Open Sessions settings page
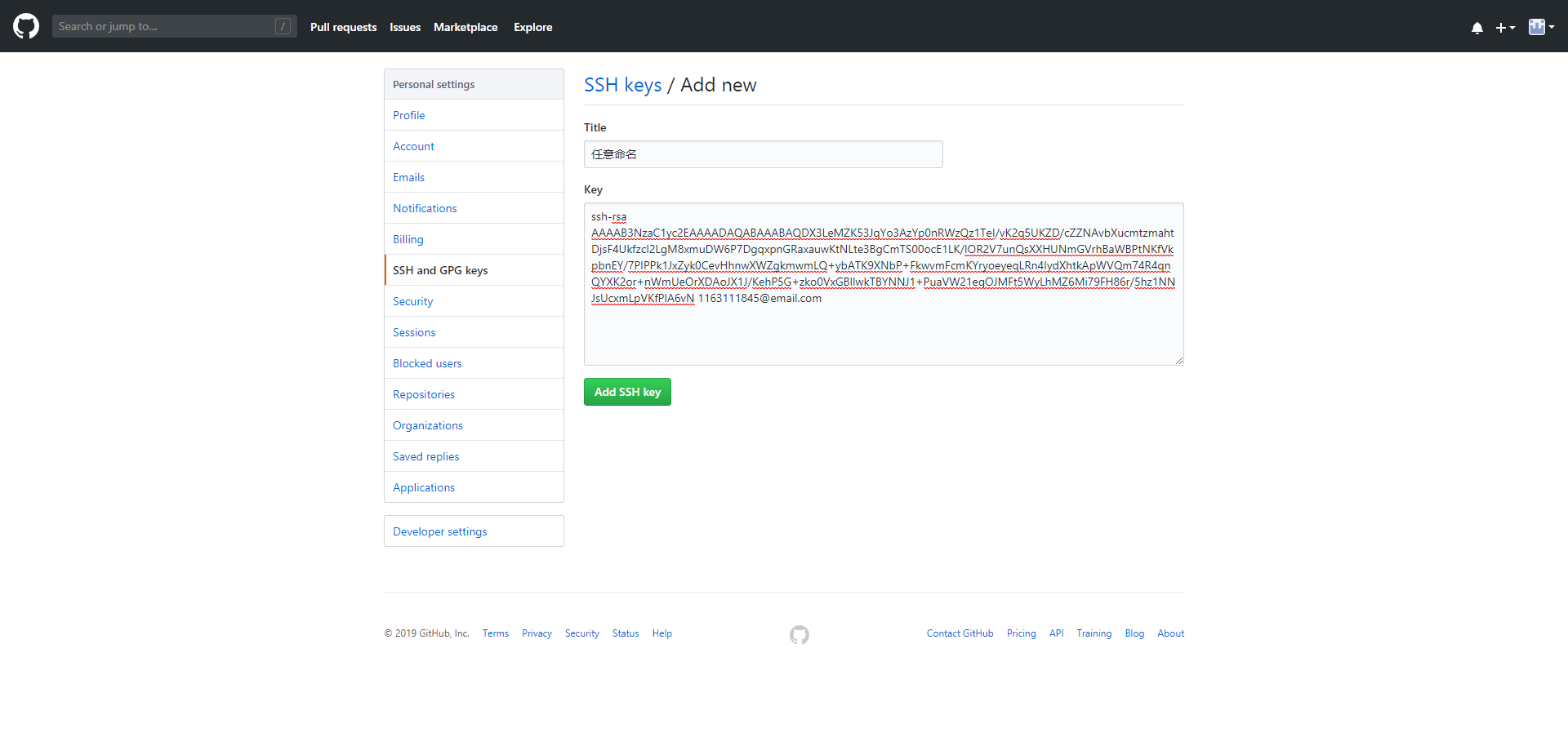1568x733 pixels. pyautogui.click(x=474, y=332)
